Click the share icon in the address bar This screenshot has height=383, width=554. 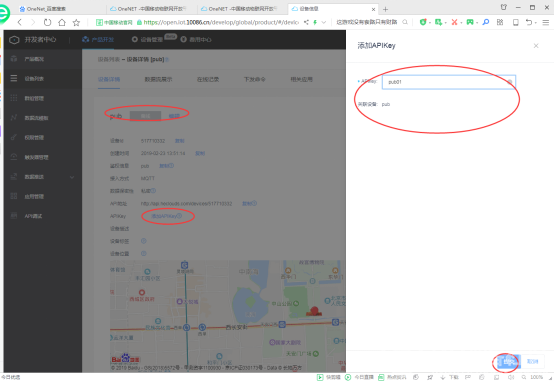[306, 22]
